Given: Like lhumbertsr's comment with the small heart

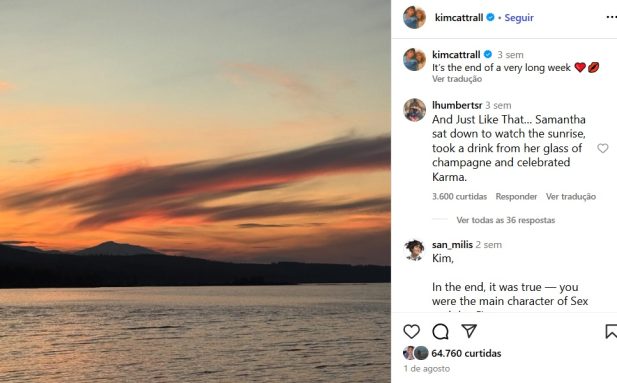Looking at the screenshot, I should [x=602, y=148].
